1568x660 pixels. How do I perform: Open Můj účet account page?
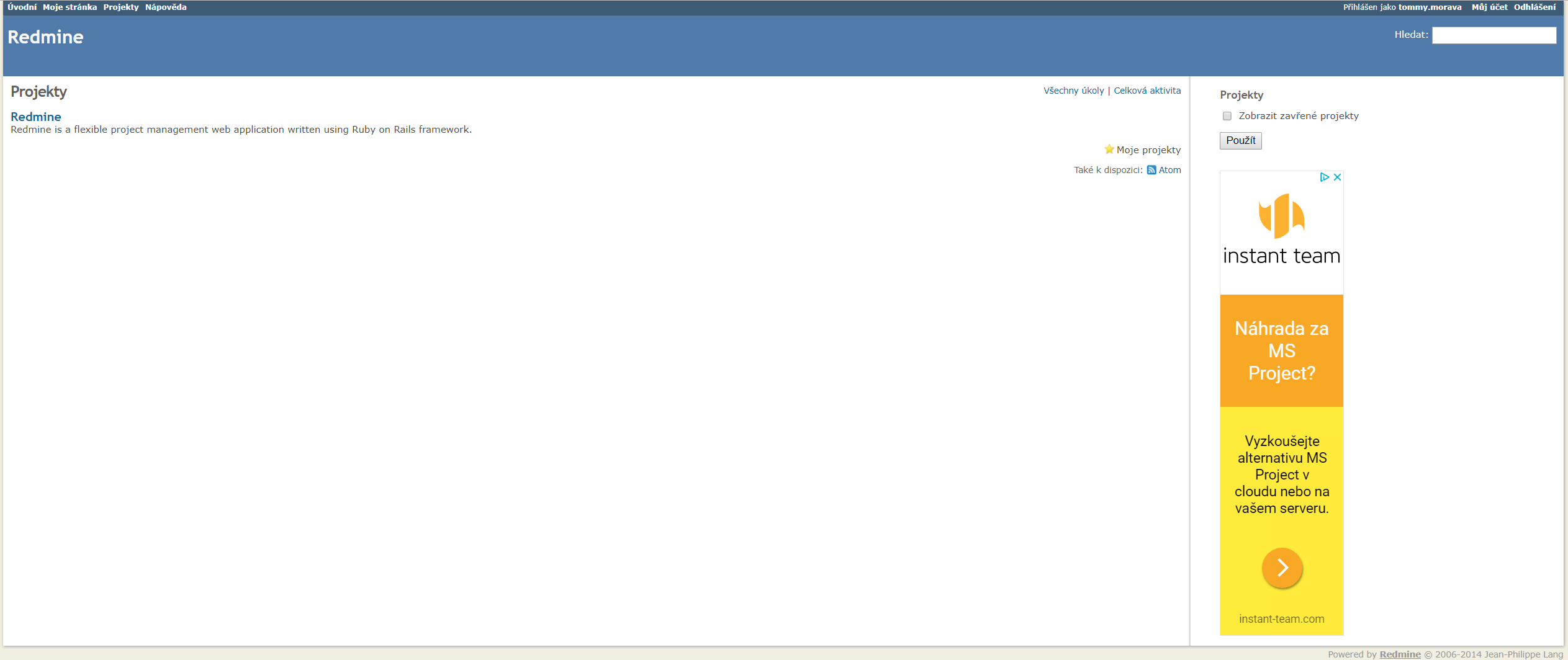click(x=1489, y=7)
